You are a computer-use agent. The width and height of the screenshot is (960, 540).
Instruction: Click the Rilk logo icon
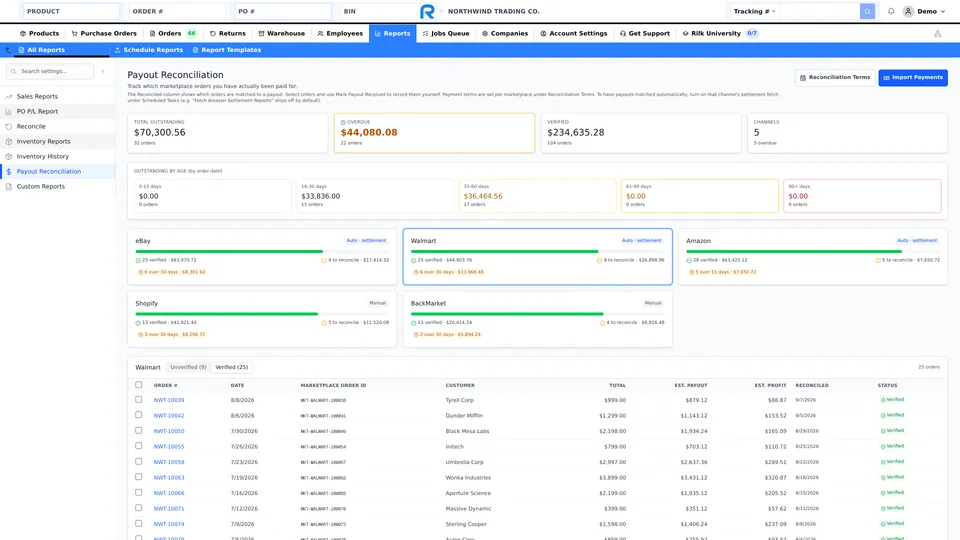pos(427,11)
